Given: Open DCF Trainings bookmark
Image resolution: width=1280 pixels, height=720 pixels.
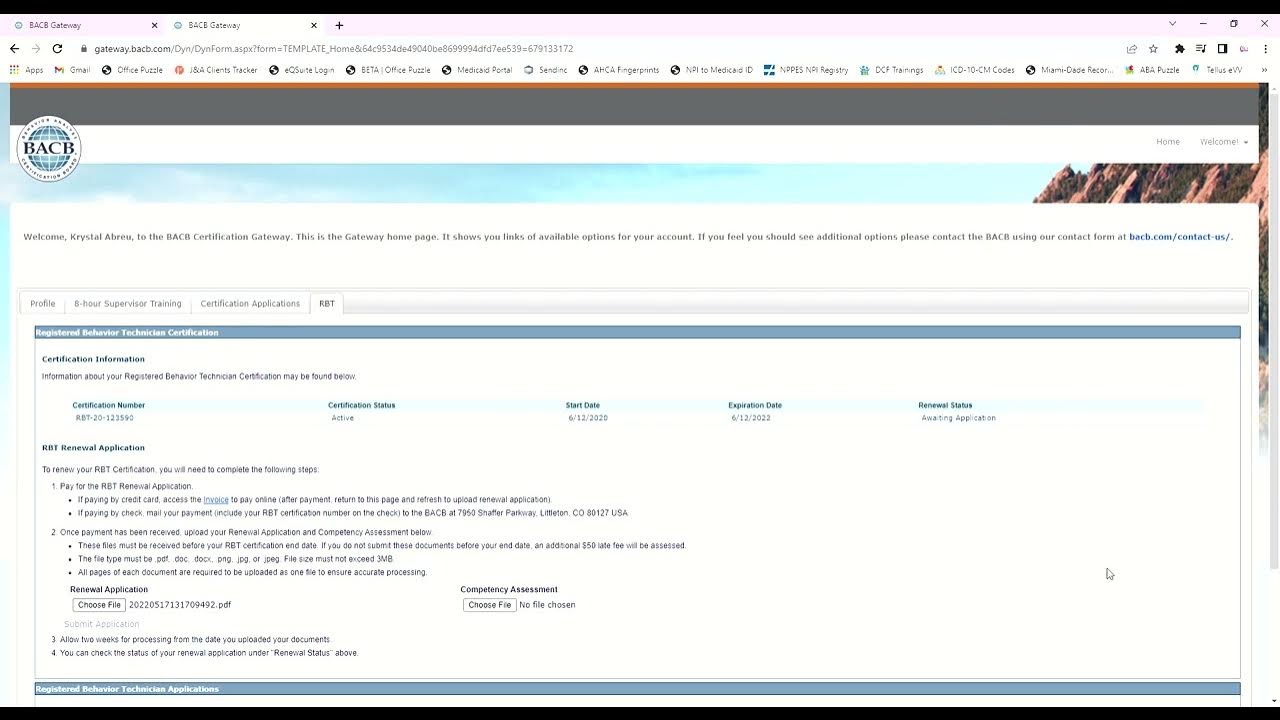Looking at the screenshot, I should [891, 70].
